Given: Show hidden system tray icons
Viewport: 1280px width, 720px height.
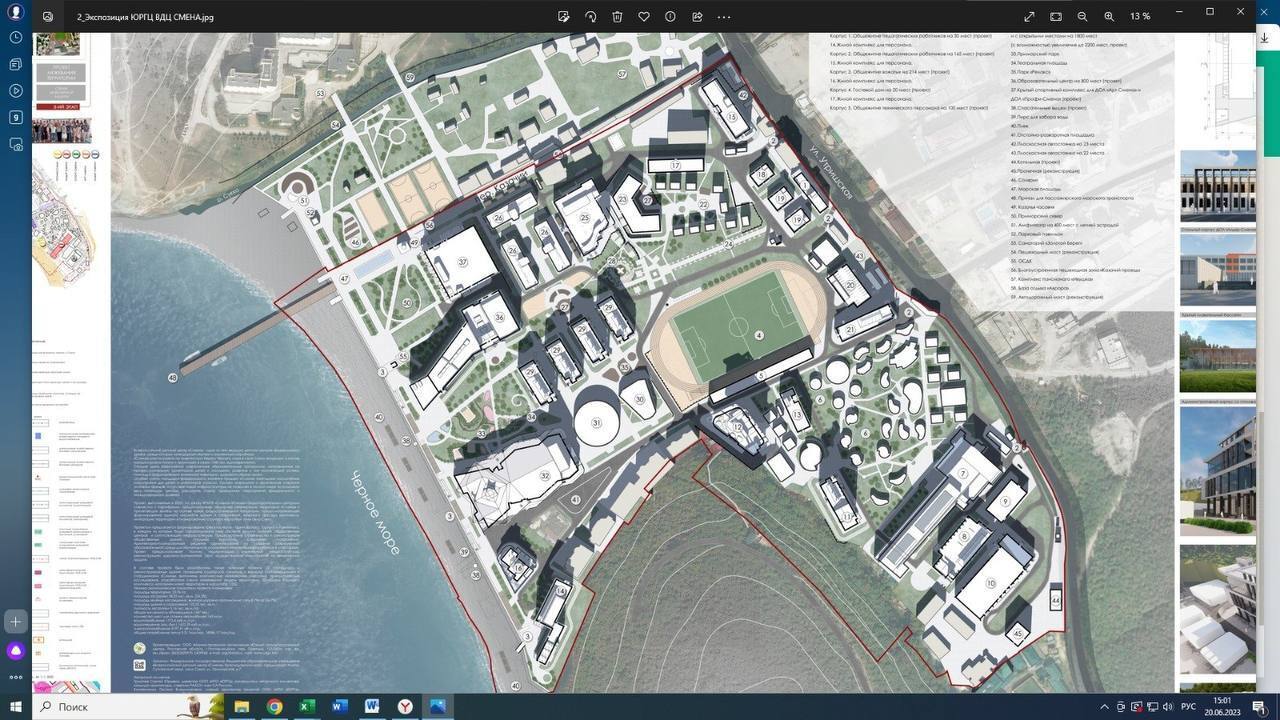Looking at the screenshot, I should (1104, 707).
